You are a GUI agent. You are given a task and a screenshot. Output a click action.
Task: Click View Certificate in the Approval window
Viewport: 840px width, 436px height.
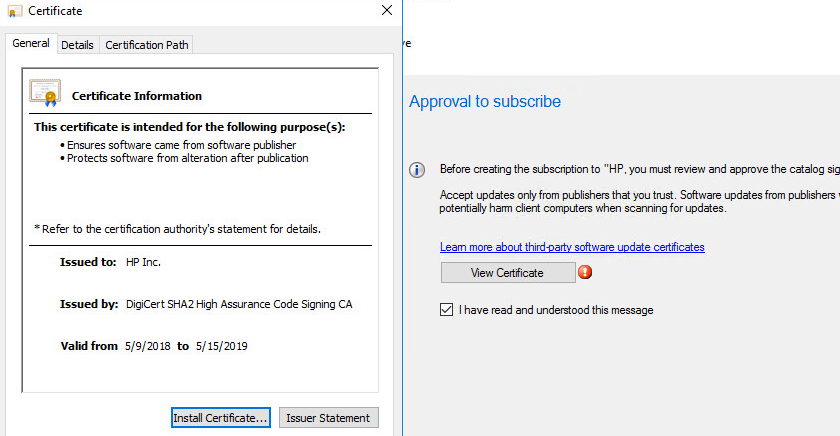coord(508,273)
